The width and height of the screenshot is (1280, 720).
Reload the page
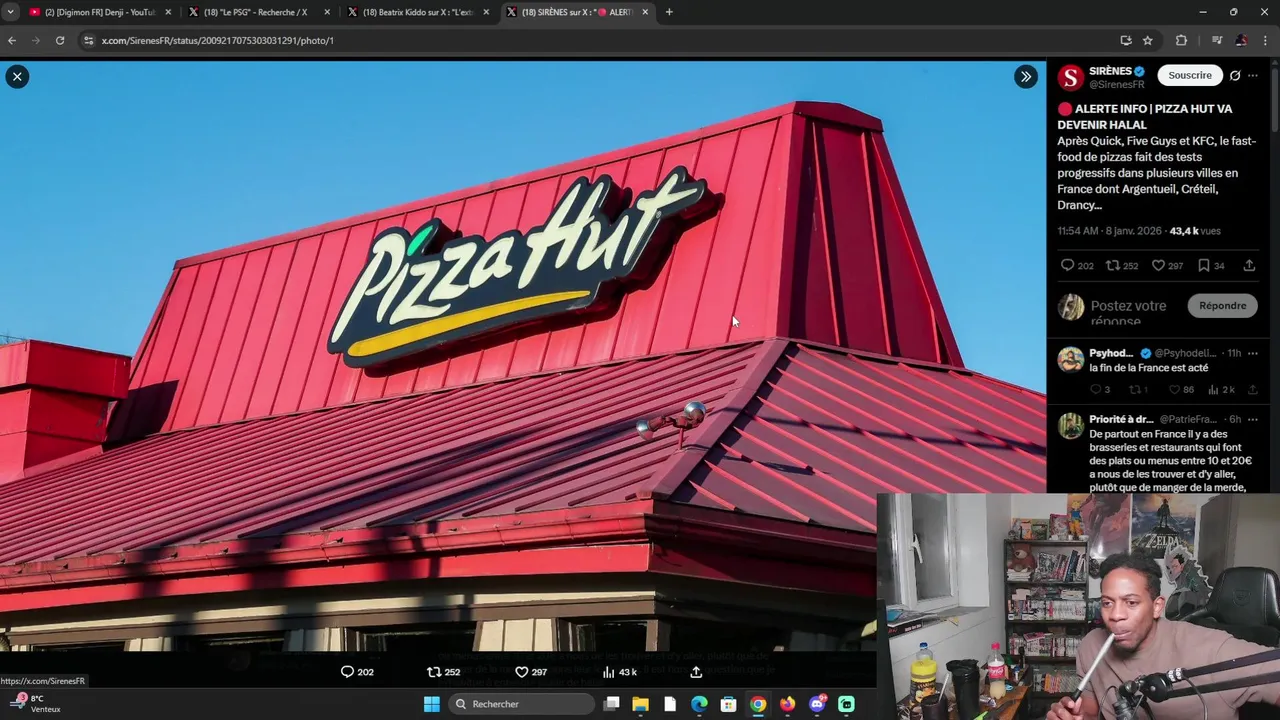point(60,40)
